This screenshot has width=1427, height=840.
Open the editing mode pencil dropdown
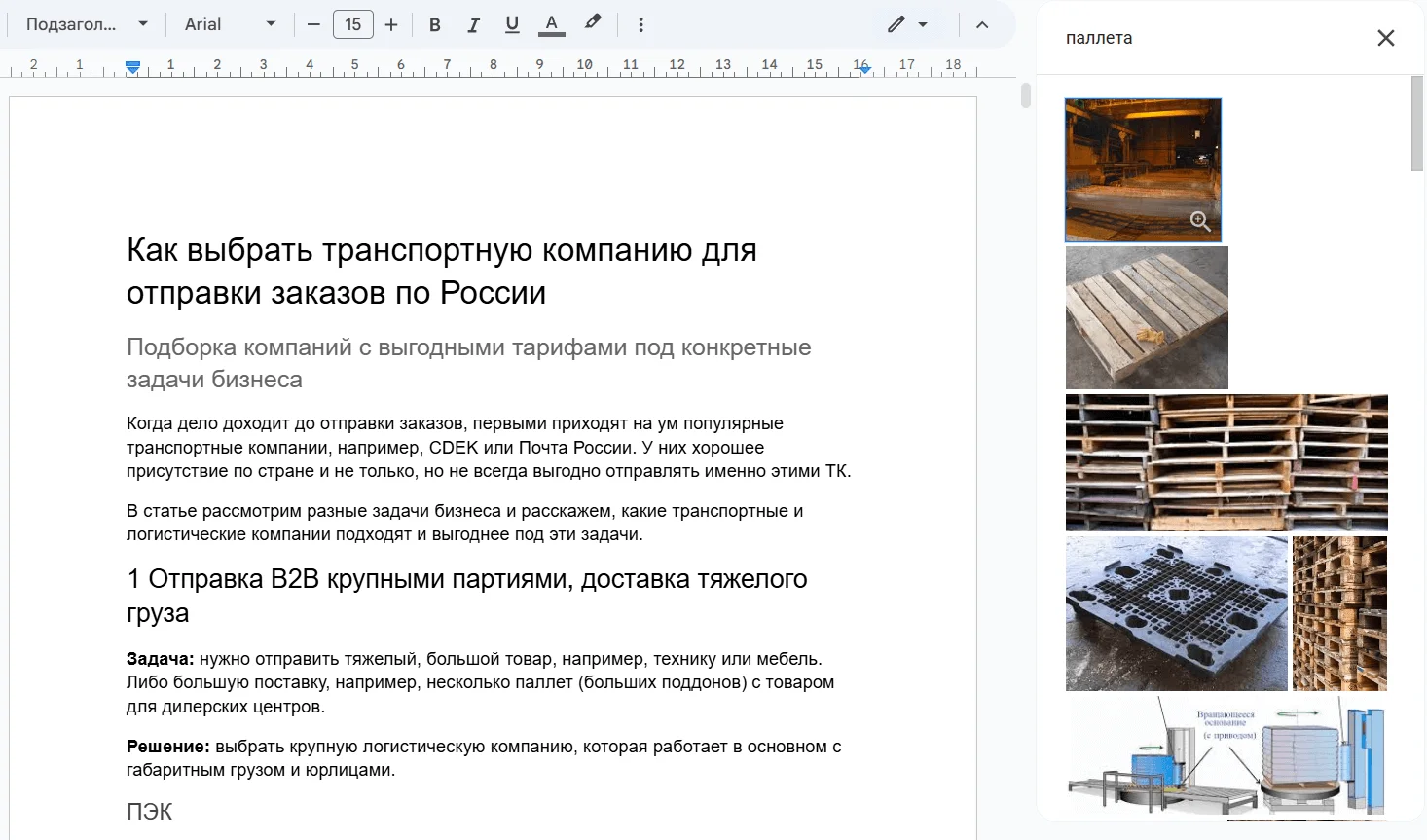(907, 25)
